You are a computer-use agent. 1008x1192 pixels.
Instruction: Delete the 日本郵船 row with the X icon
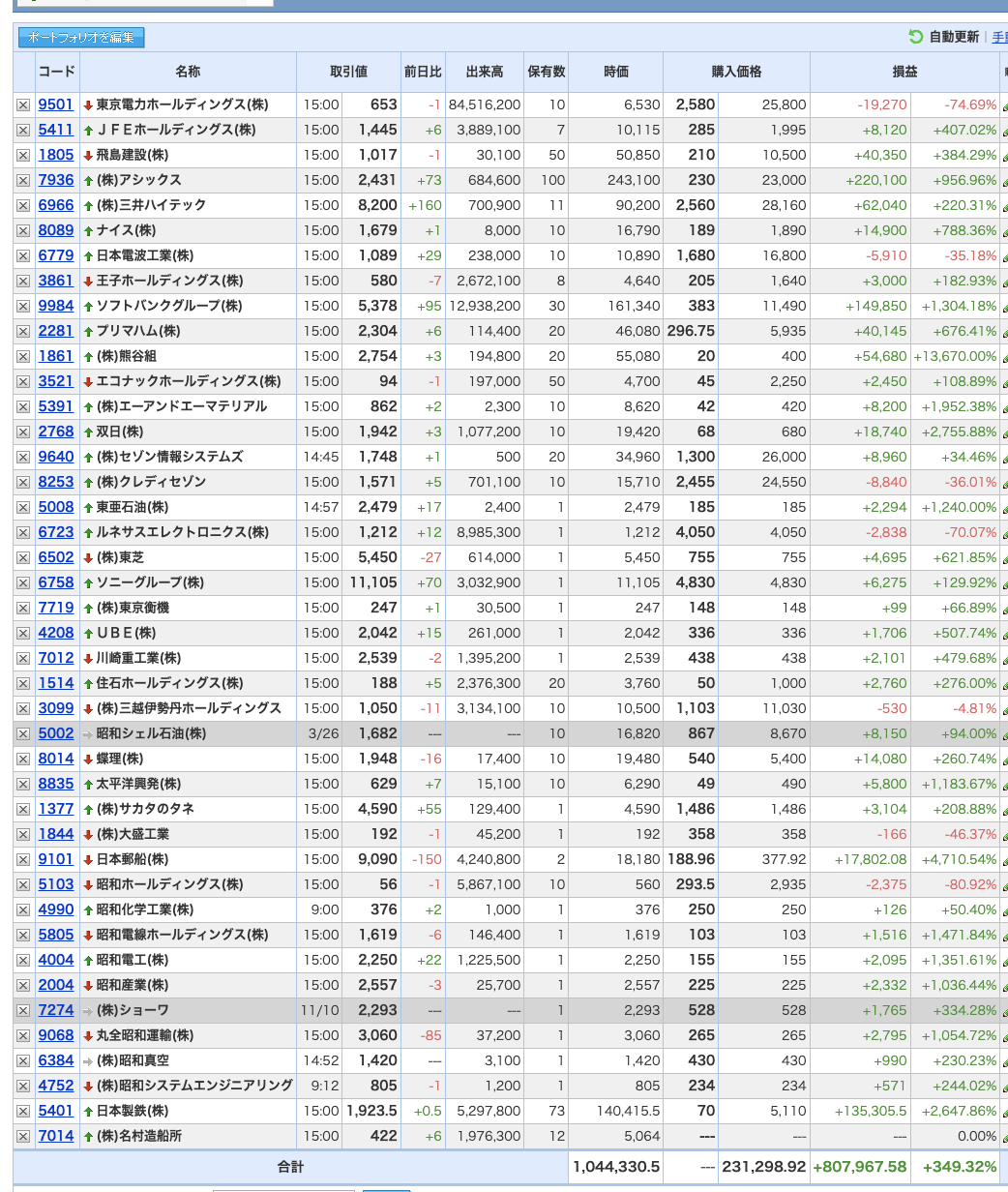23,859
